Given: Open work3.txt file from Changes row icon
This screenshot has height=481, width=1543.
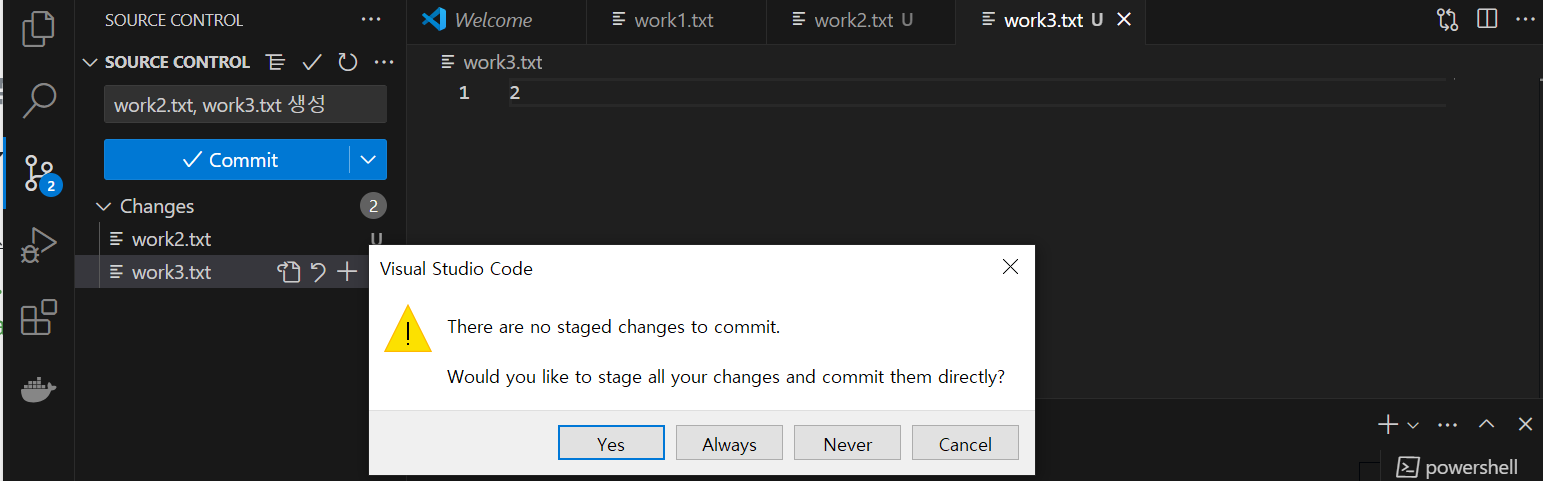Looking at the screenshot, I should pyautogui.click(x=289, y=272).
